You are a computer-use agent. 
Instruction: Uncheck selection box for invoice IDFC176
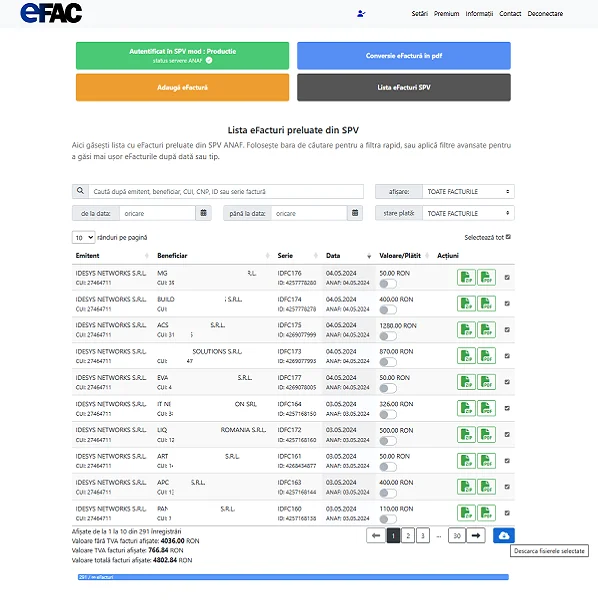click(507, 278)
